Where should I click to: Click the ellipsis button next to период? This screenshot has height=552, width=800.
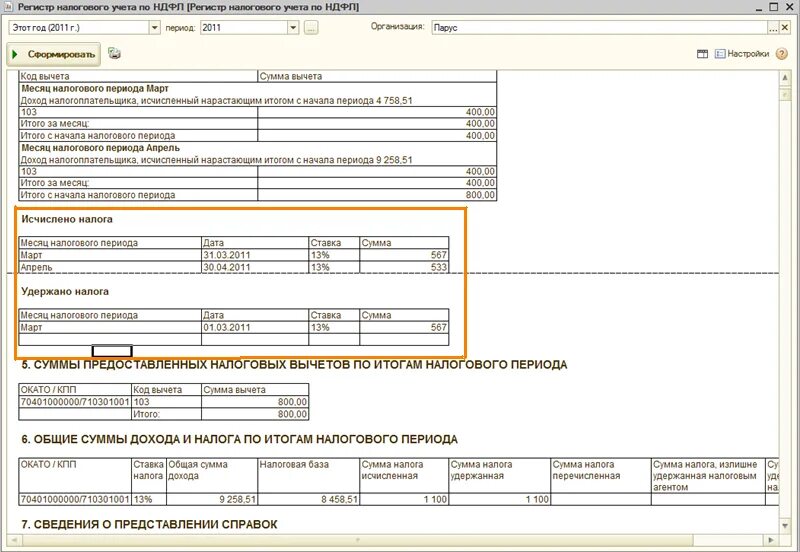311,28
